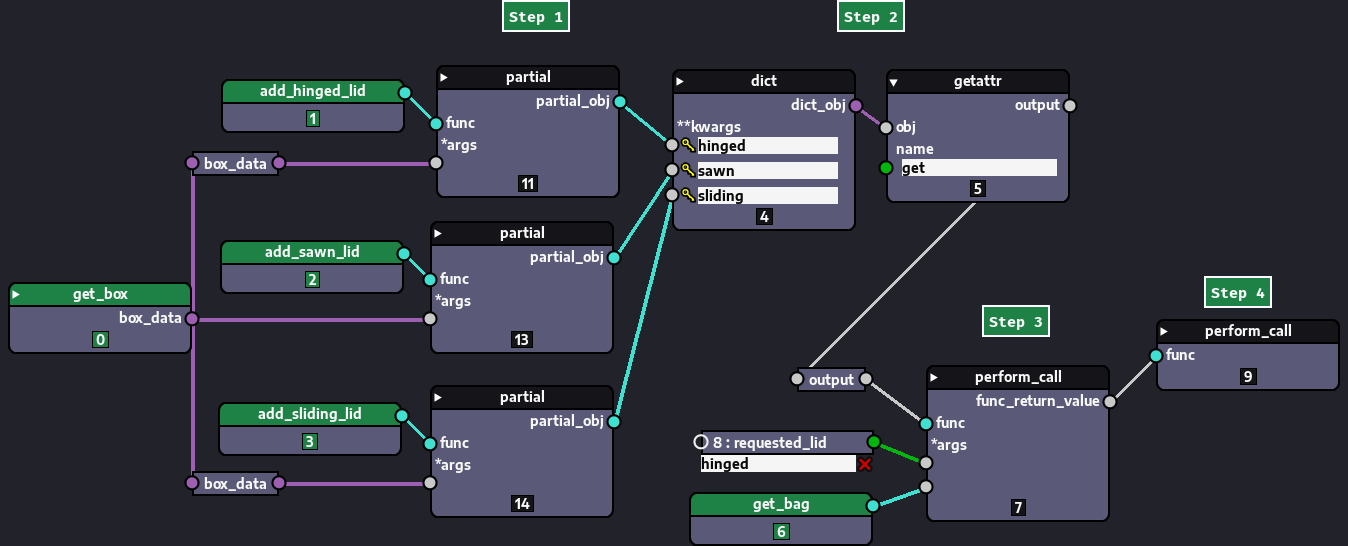This screenshot has width=1348, height=546.
Task: Expand the dict node
Action: (680, 81)
